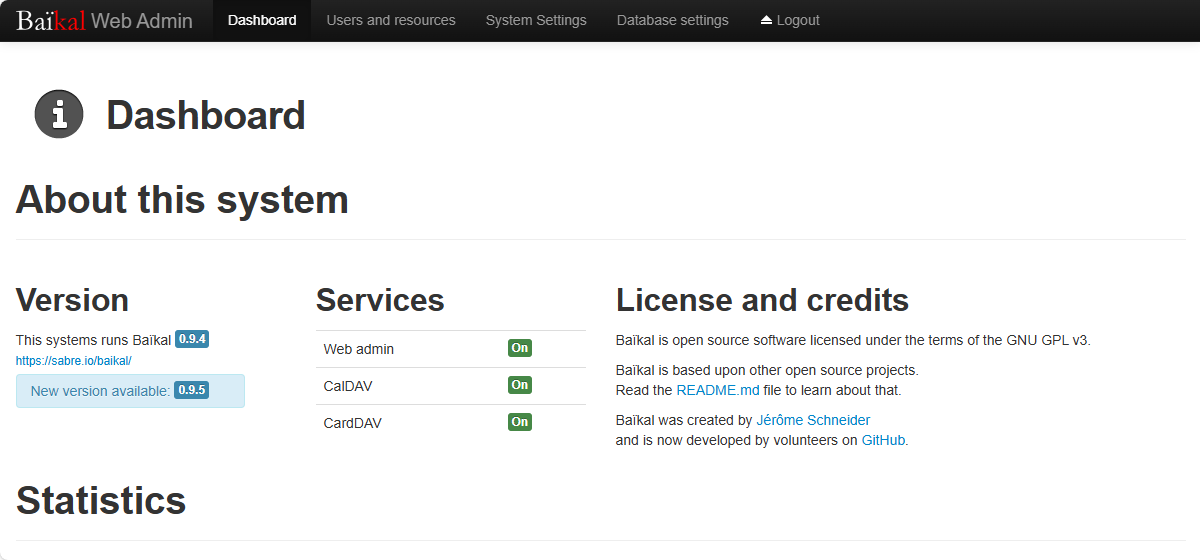Screen dimensions: 1200x560
Task: Click the License and credits heading
Action: [x=762, y=300]
